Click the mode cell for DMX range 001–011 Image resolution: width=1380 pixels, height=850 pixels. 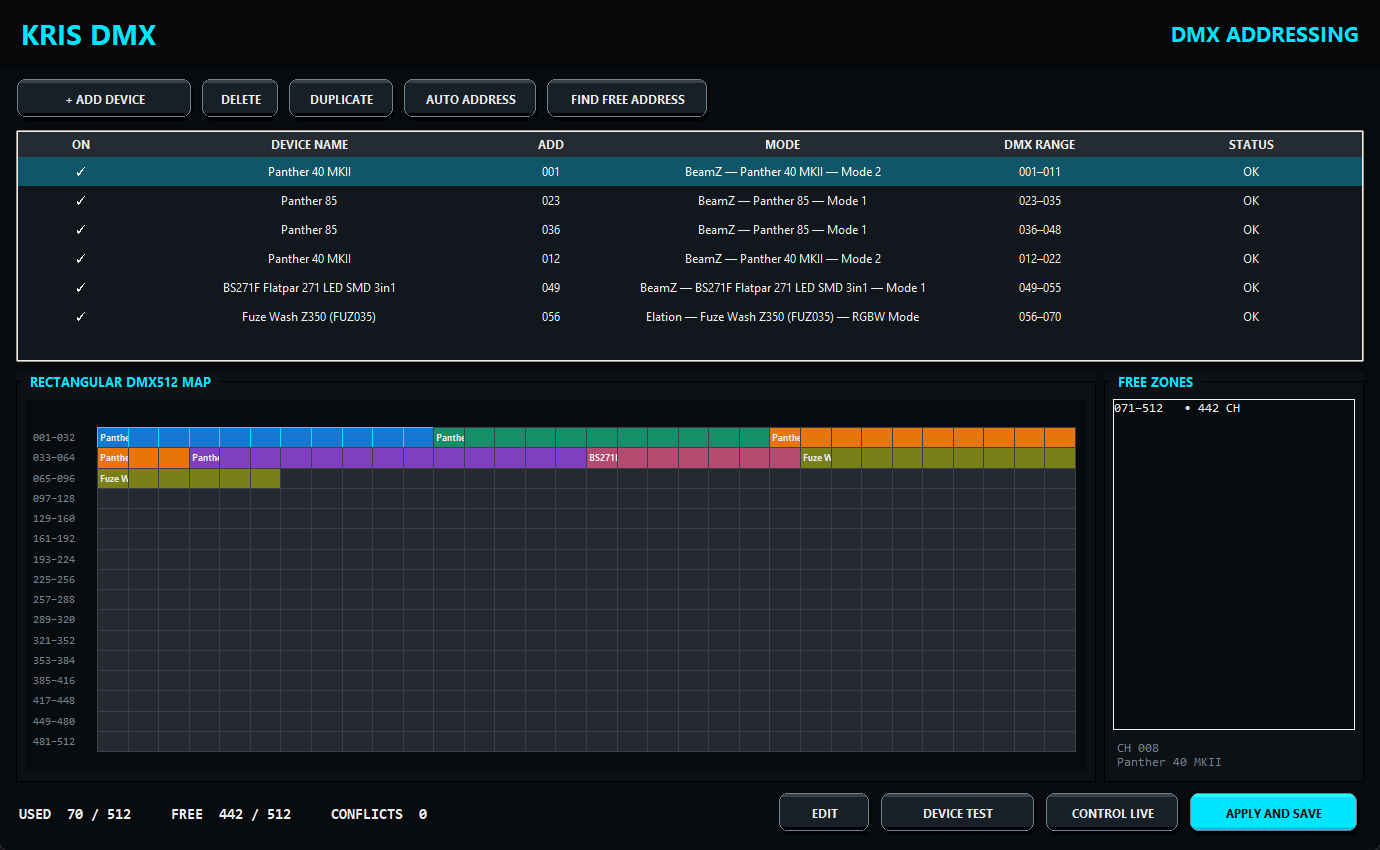783,172
